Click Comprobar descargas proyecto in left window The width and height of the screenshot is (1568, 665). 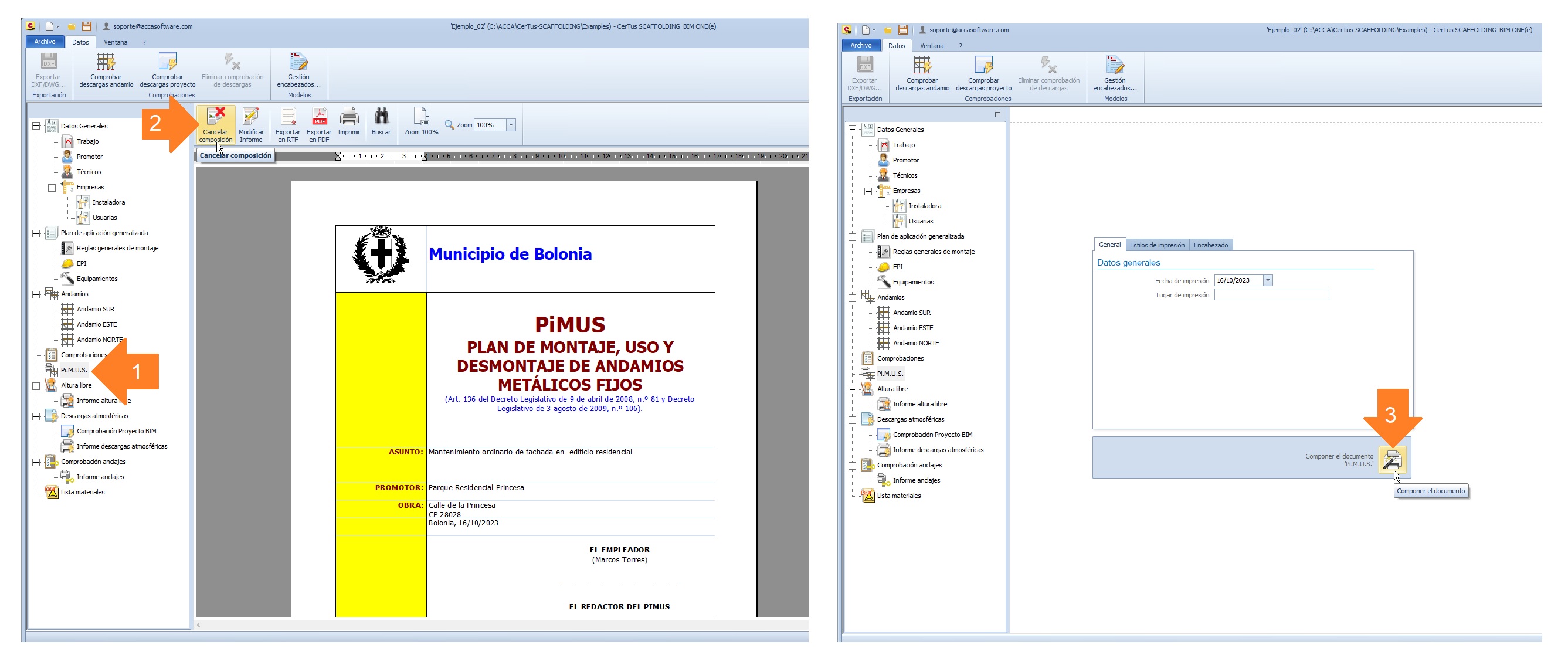point(167,70)
